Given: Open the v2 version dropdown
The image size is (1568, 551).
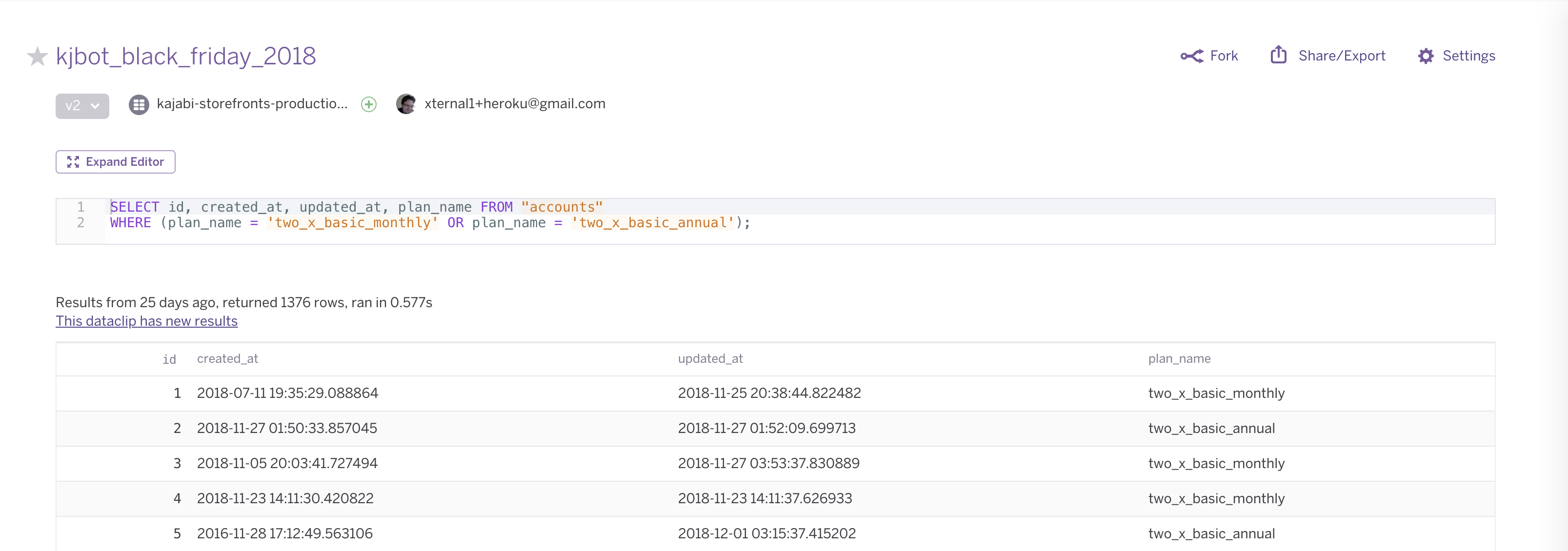Looking at the screenshot, I should coord(82,106).
